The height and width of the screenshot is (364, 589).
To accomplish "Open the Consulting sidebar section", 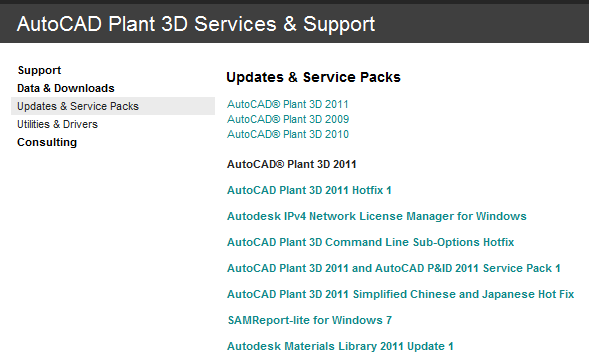I will [x=47, y=142].
